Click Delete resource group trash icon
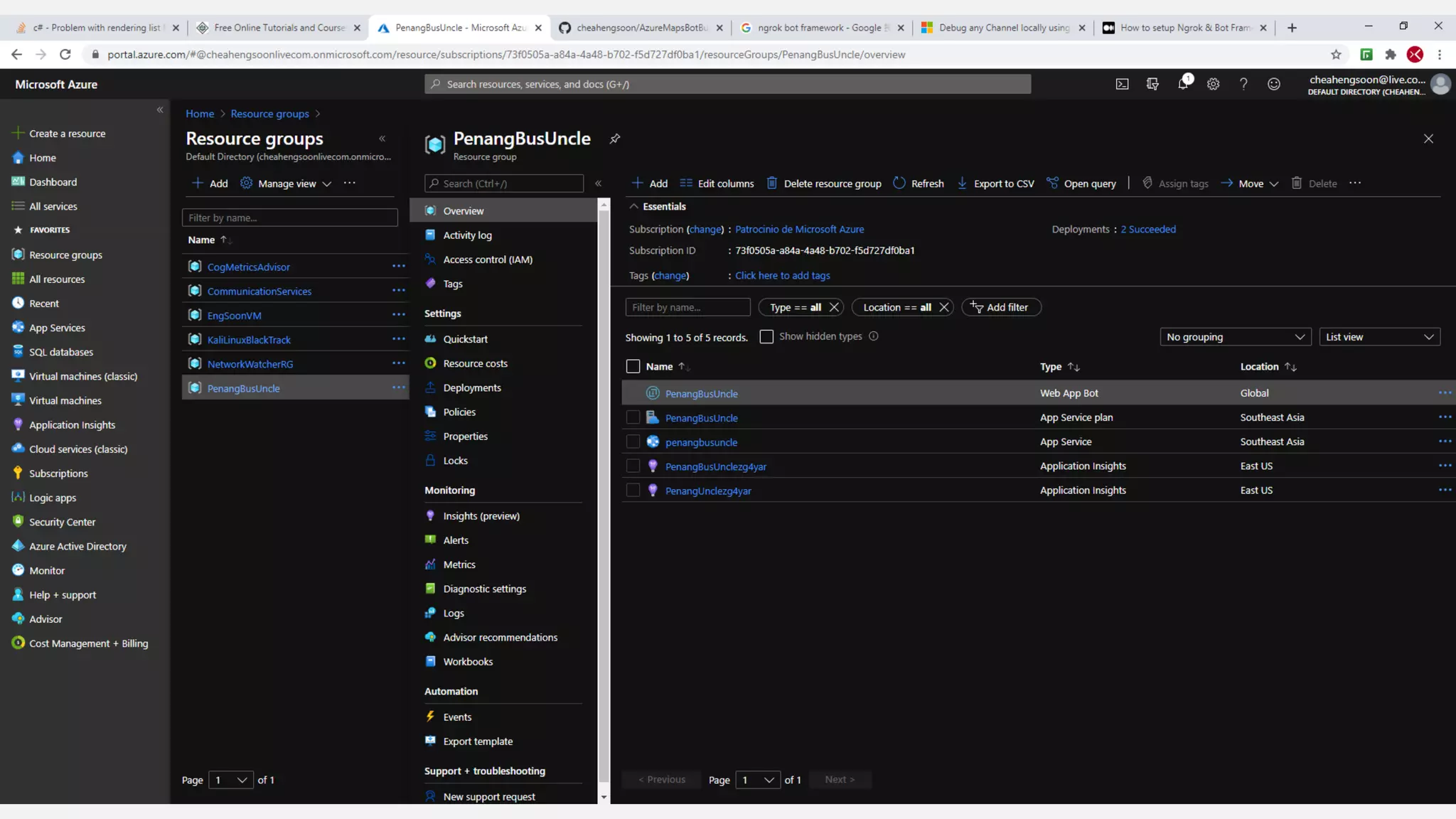1456x819 pixels. click(772, 183)
